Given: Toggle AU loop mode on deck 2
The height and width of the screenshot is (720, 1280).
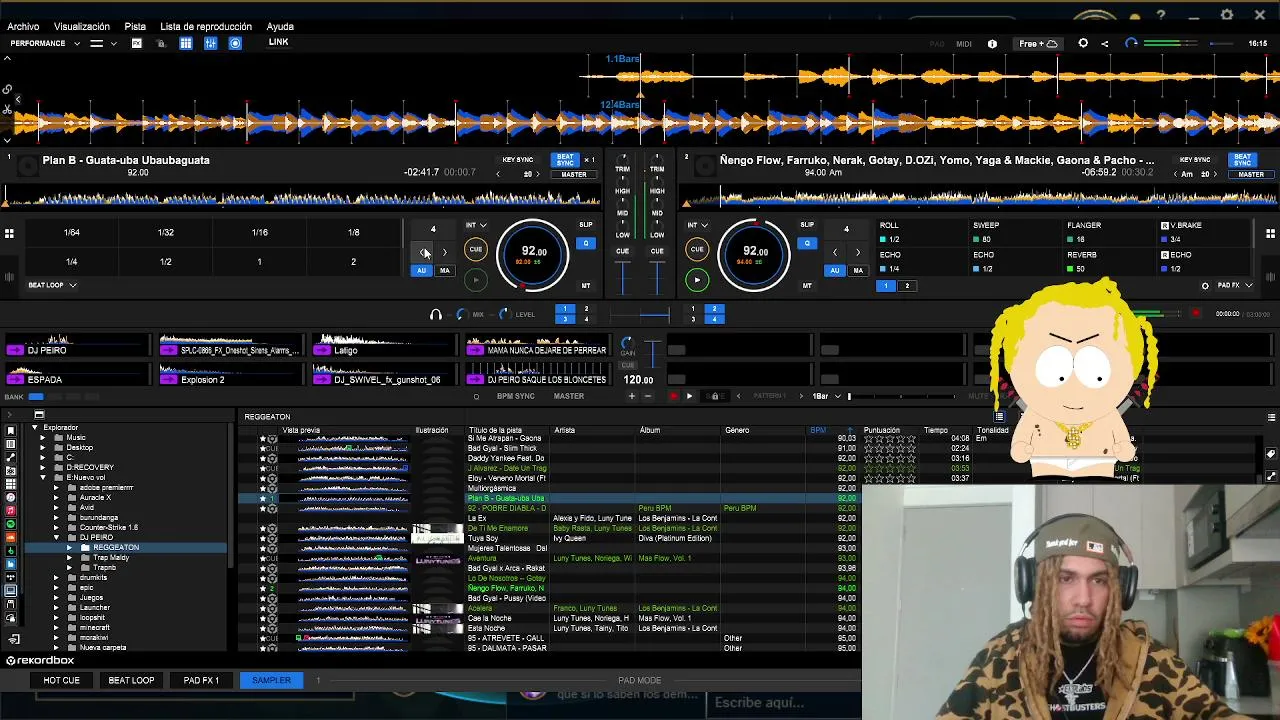Looking at the screenshot, I should pyautogui.click(x=835, y=271).
